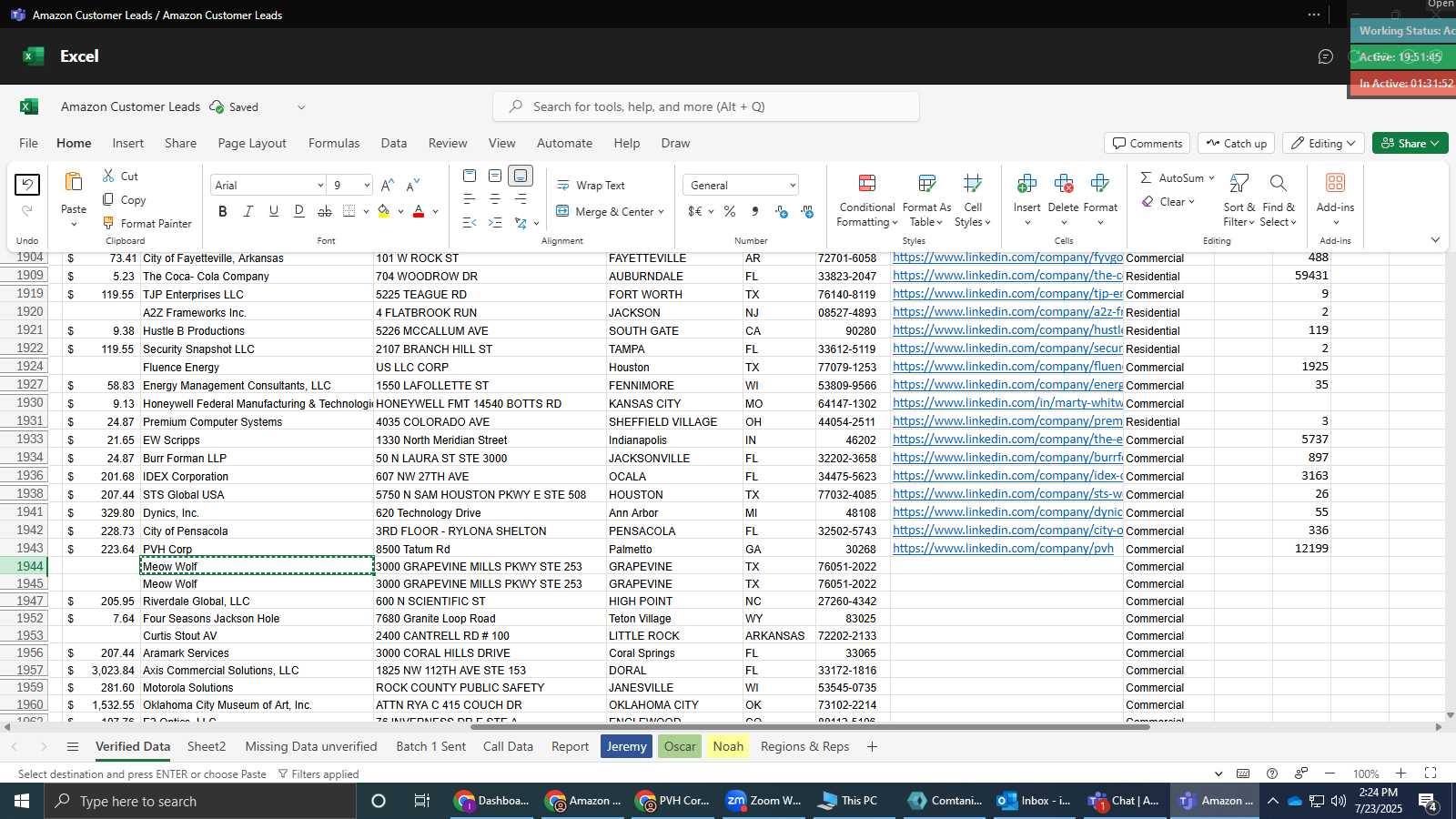Viewport: 1456px width, 819px height.
Task: Open Find & Select magnifier
Action: [1278, 200]
